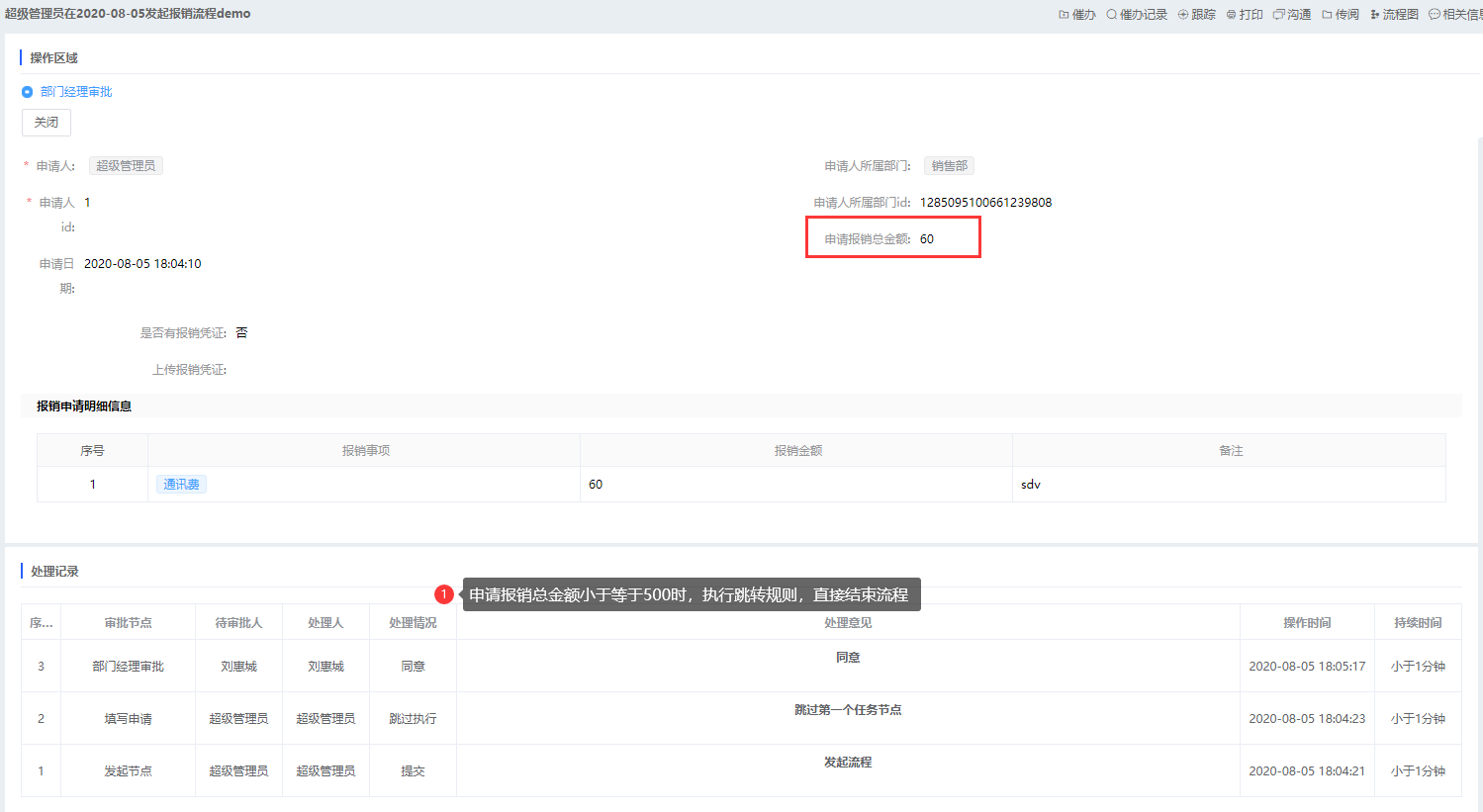This screenshot has height=812, width=1483.
Task: Click the 操作时间 column header
Action: point(1306,623)
